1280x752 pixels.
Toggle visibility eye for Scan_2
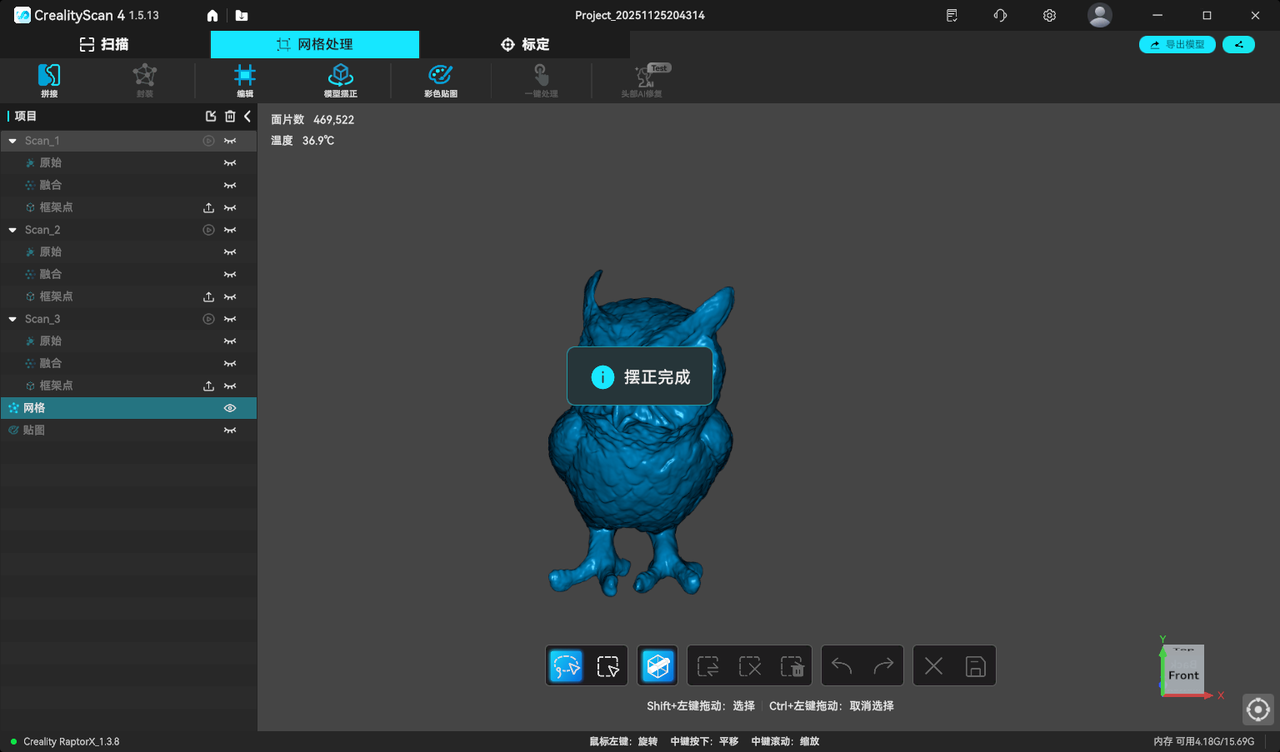230,230
